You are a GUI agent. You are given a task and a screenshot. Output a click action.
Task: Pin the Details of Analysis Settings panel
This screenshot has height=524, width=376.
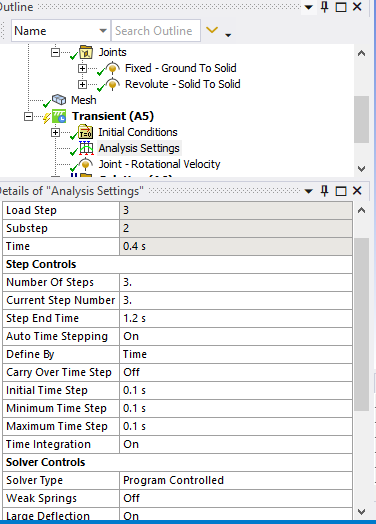(x=325, y=191)
